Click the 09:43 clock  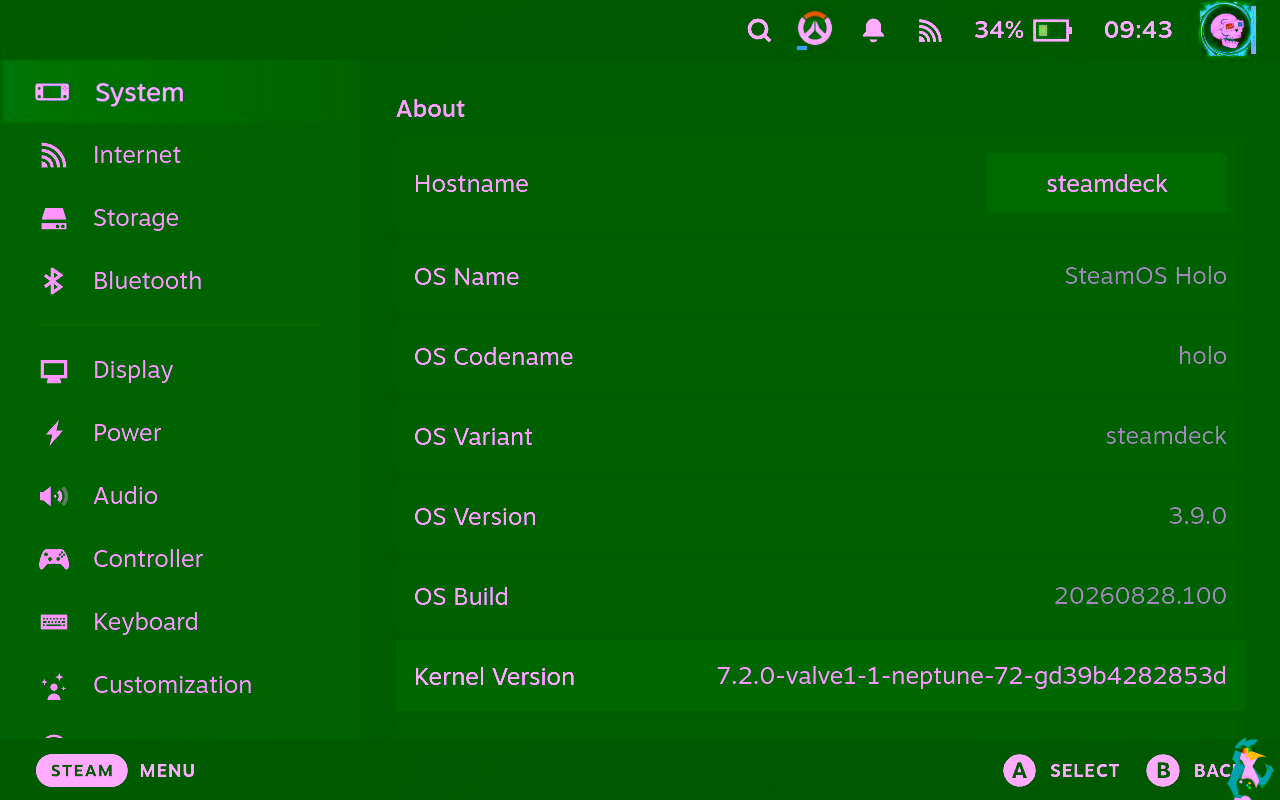click(1138, 30)
